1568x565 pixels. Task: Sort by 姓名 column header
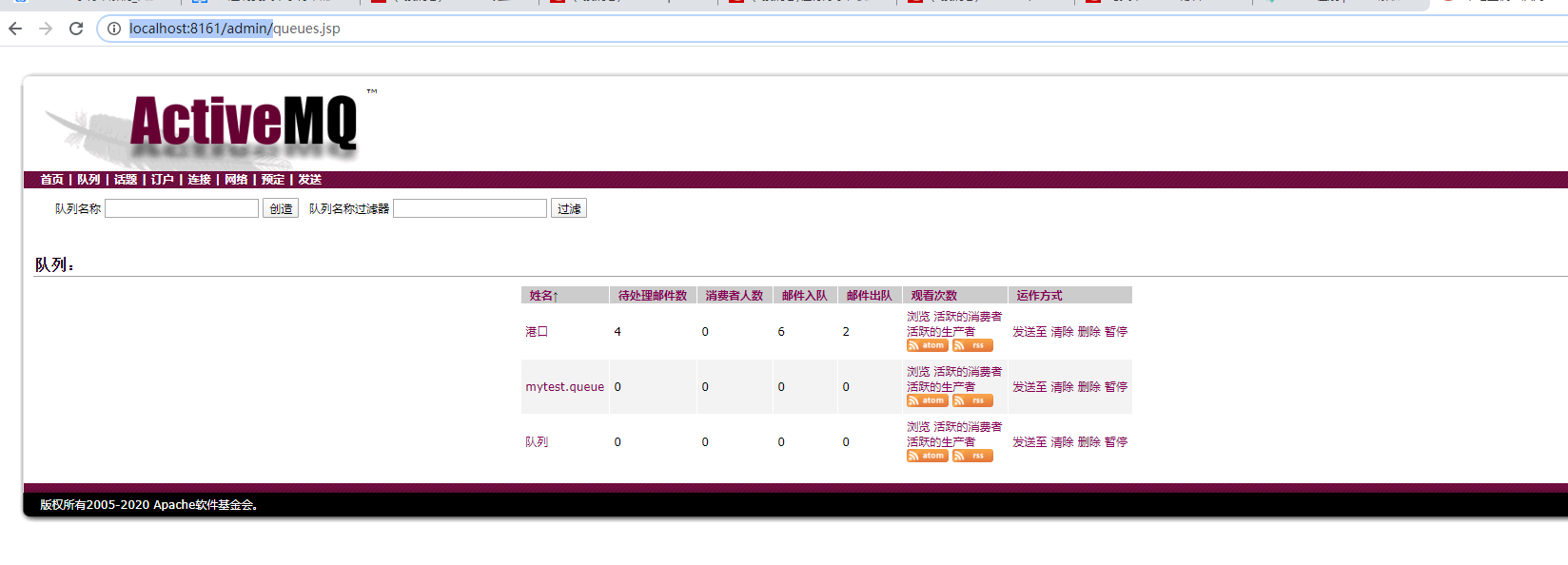pos(544,296)
